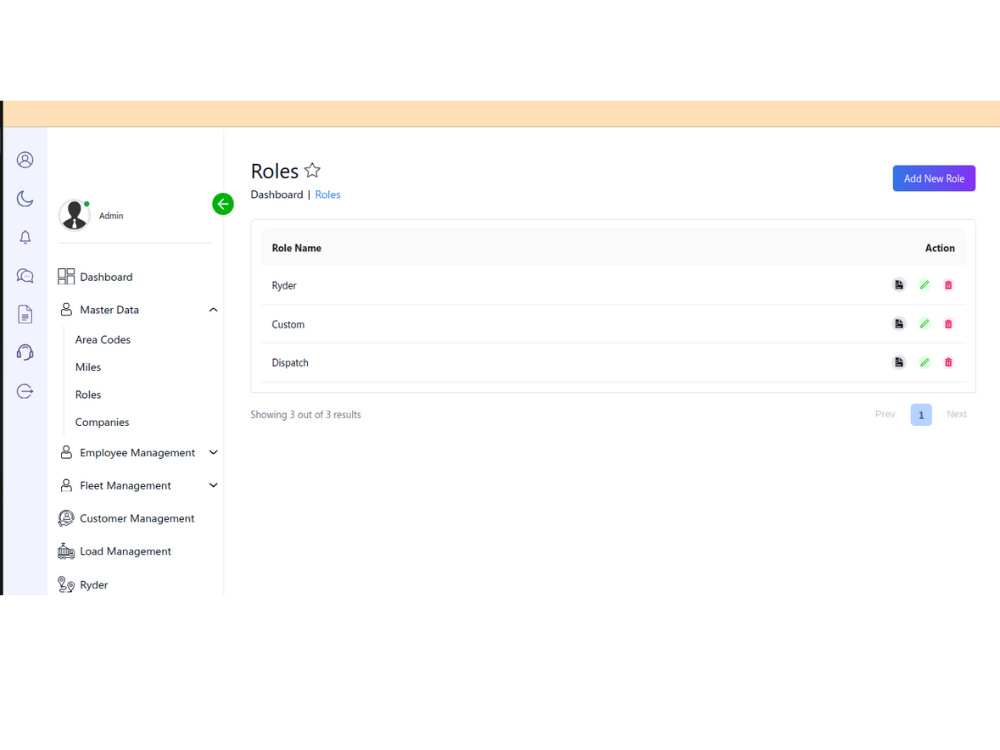This screenshot has height=750, width=1000.
Task: Open Area Codes submenu item
Action: (x=103, y=340)
